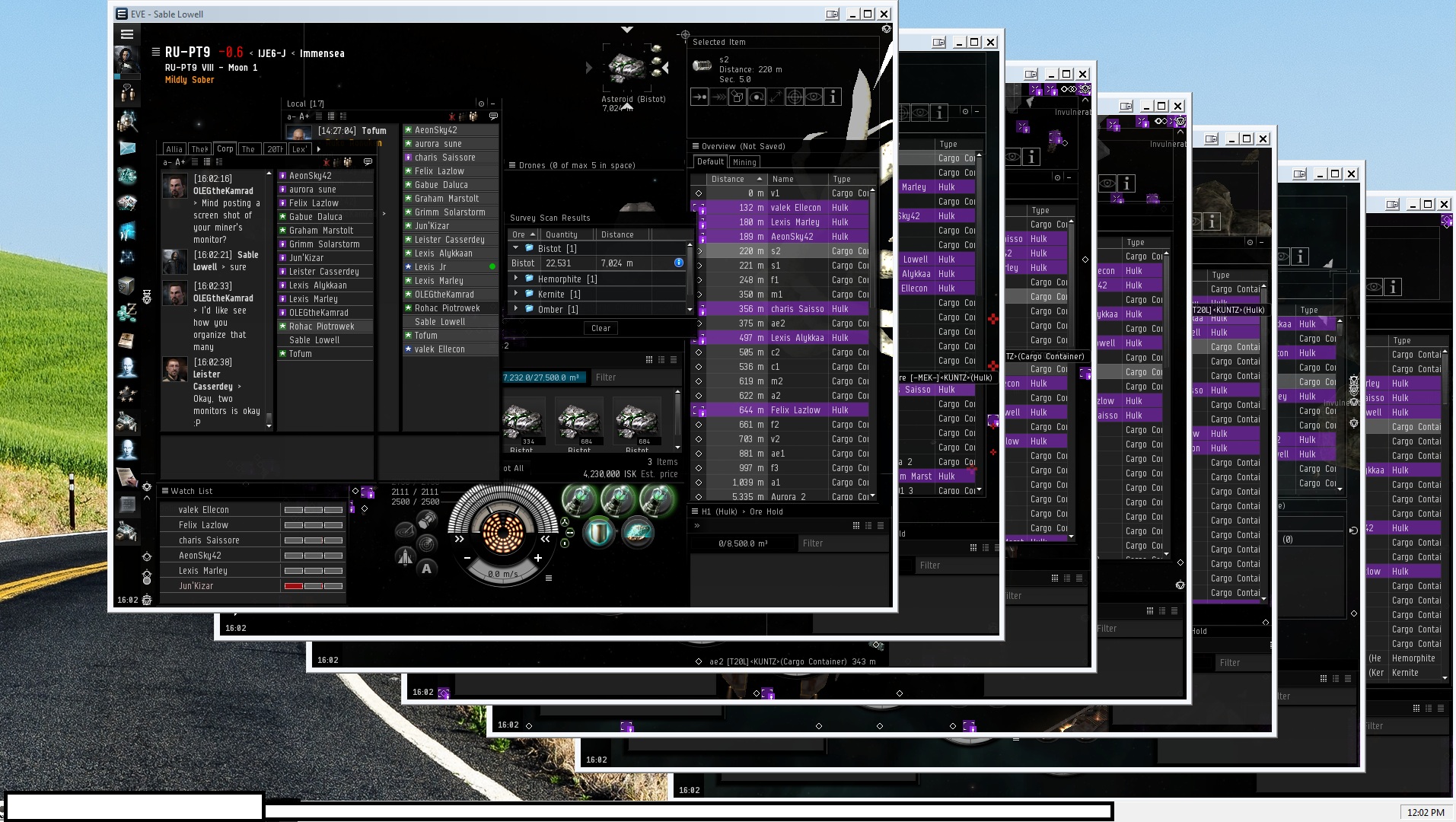Activate the second strip miner module
The height and width of the screenshot is (822, 1456).
pos(617,500)
